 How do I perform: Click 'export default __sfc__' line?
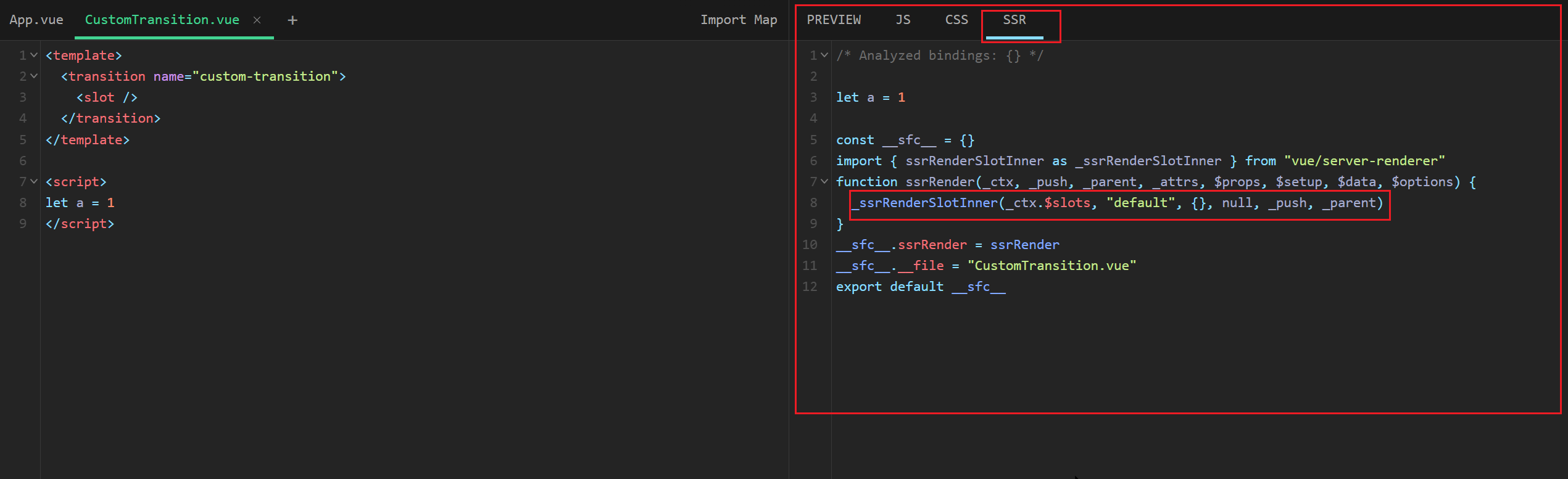pos(921,287)
